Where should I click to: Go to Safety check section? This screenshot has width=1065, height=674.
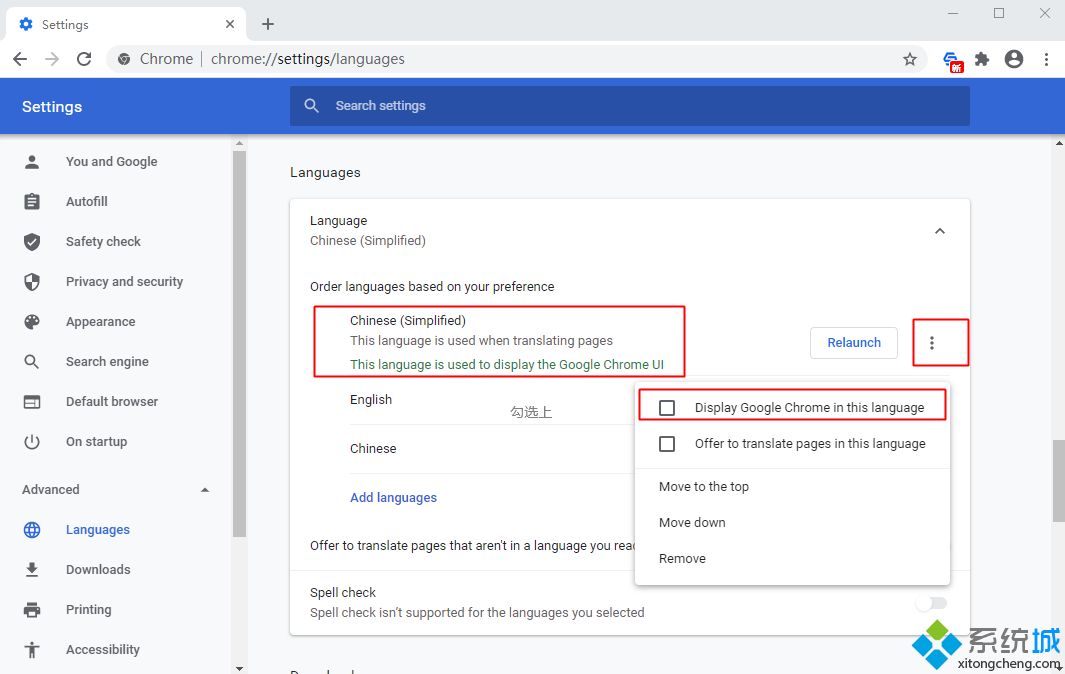(103, 241)
